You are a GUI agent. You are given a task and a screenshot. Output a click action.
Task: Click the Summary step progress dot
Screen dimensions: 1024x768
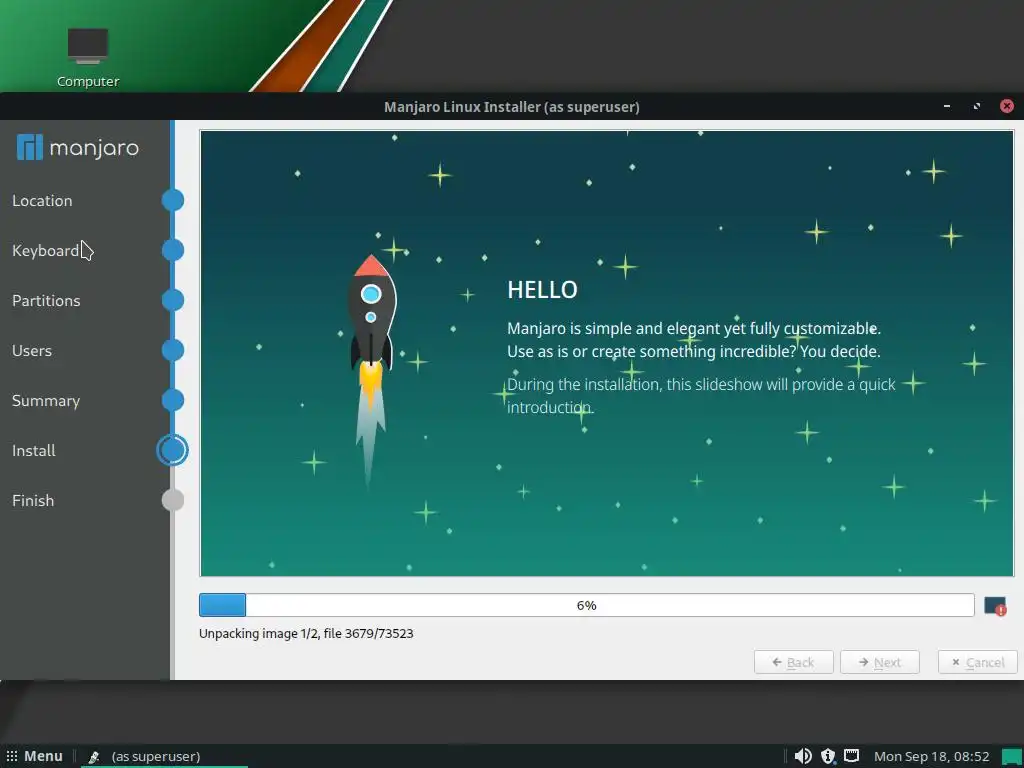[173, 400]
